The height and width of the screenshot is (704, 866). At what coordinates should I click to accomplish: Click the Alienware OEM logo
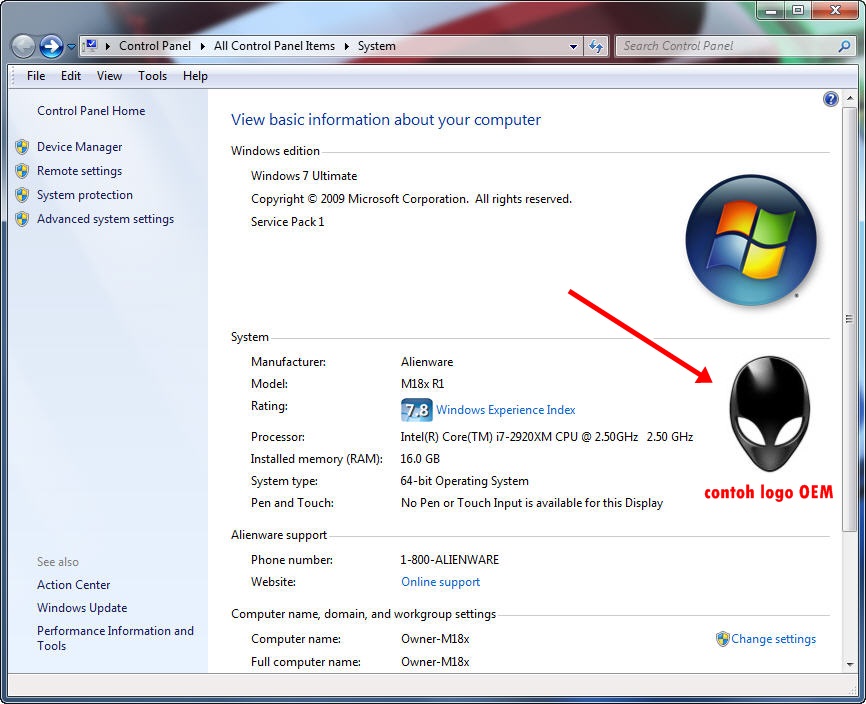click(x=768, y=412)
